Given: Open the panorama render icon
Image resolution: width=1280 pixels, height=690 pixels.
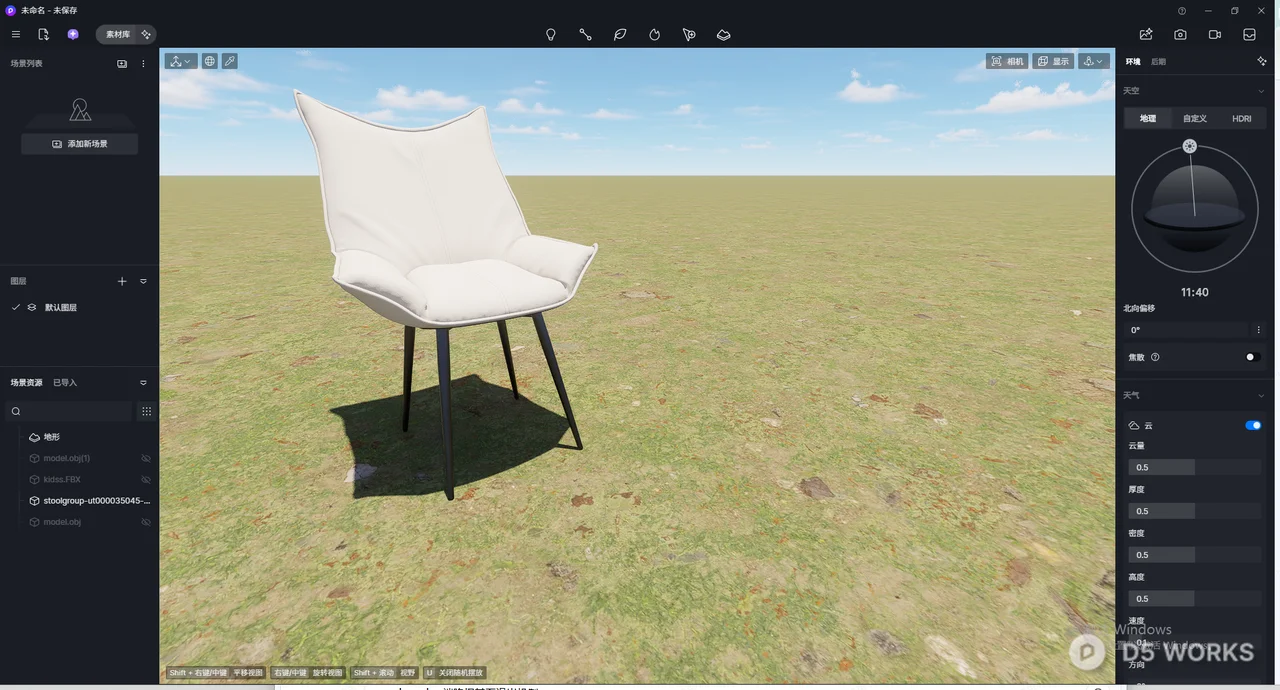Looking at the screenshot, I should point(1250,34).
